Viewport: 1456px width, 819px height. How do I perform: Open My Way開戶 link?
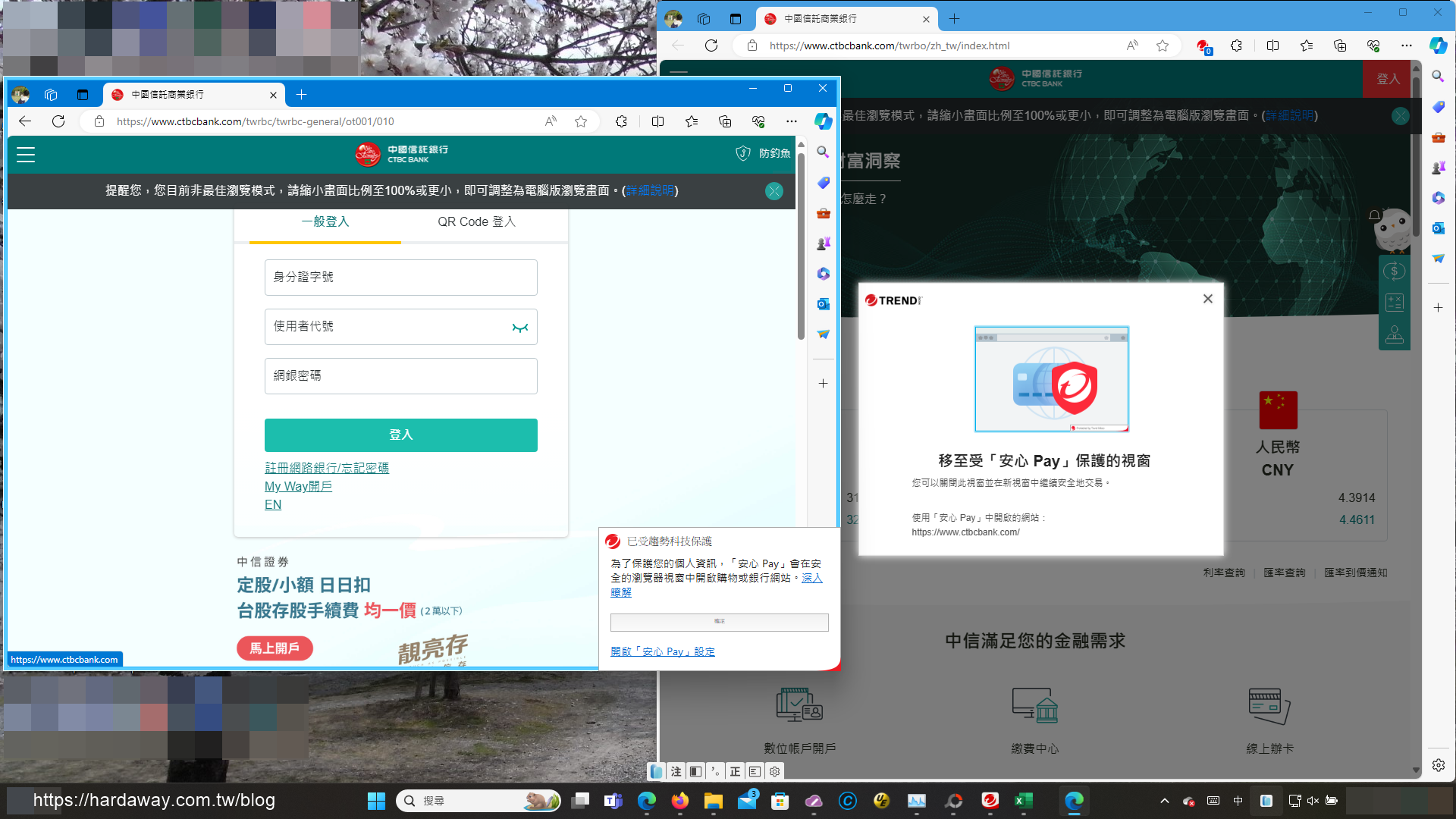point(298,486)
